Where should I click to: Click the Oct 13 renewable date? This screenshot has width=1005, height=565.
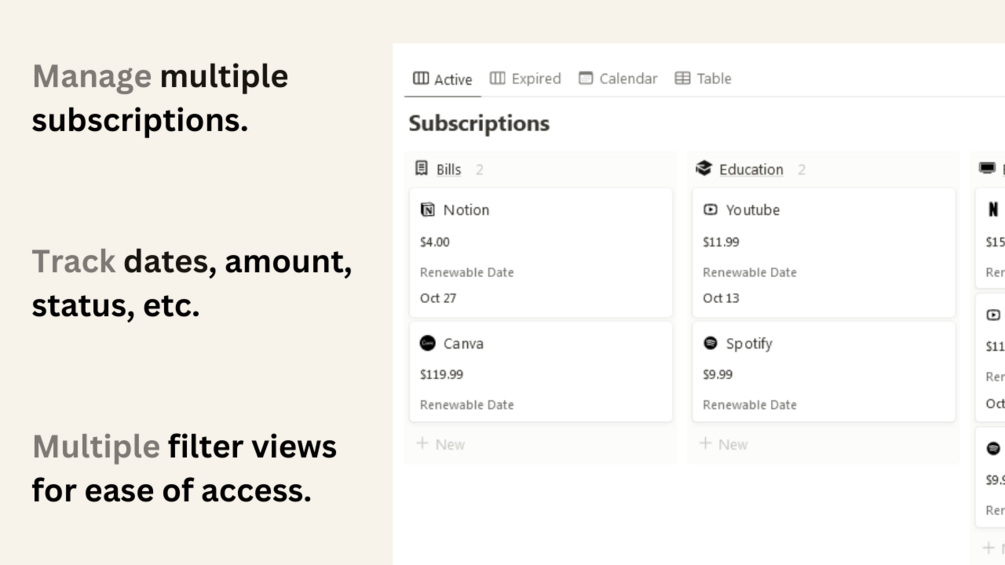[x=720, y=298]
